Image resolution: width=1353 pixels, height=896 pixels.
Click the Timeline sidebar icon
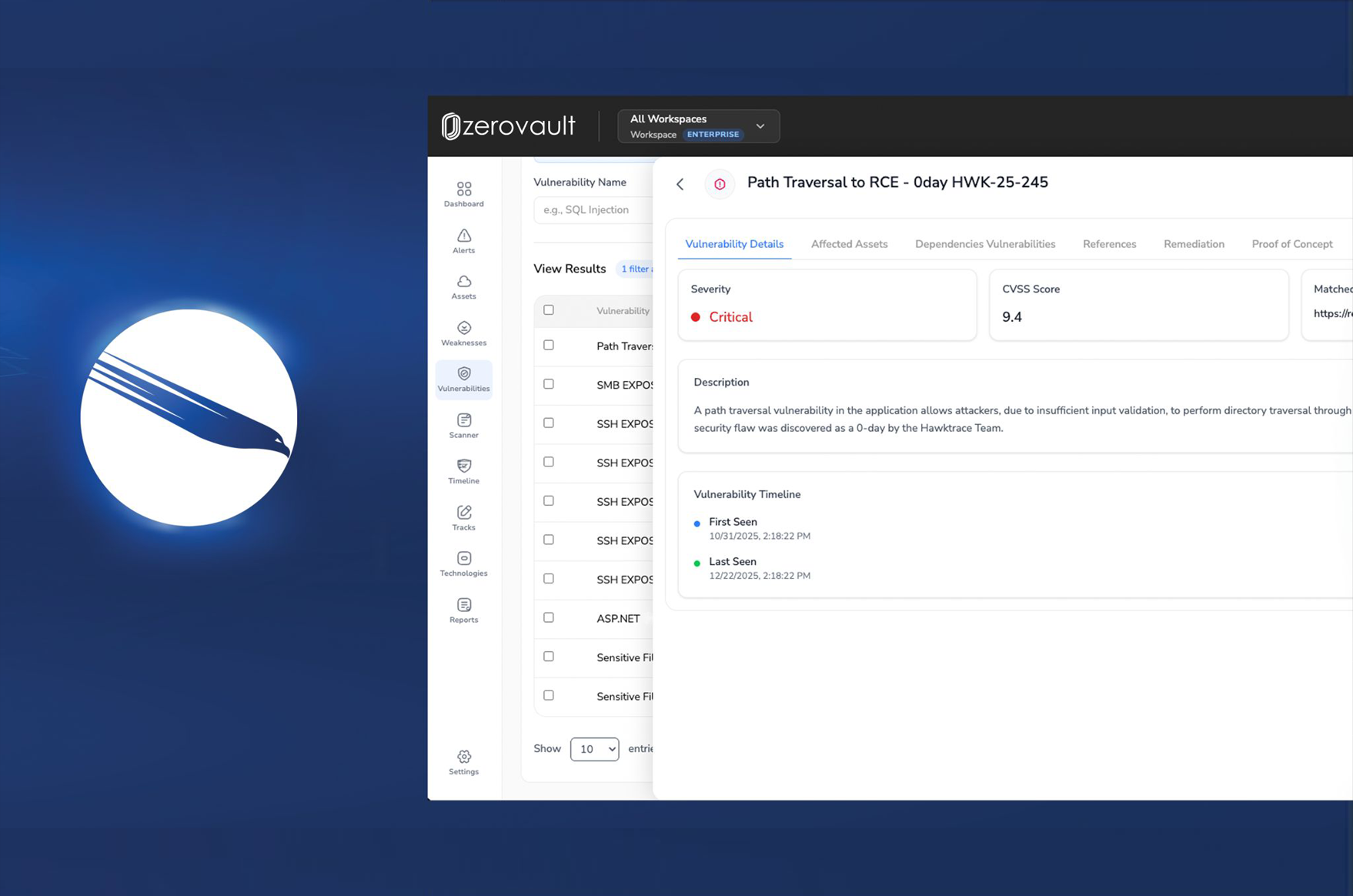pyautogui.click(x=463, y=471)
